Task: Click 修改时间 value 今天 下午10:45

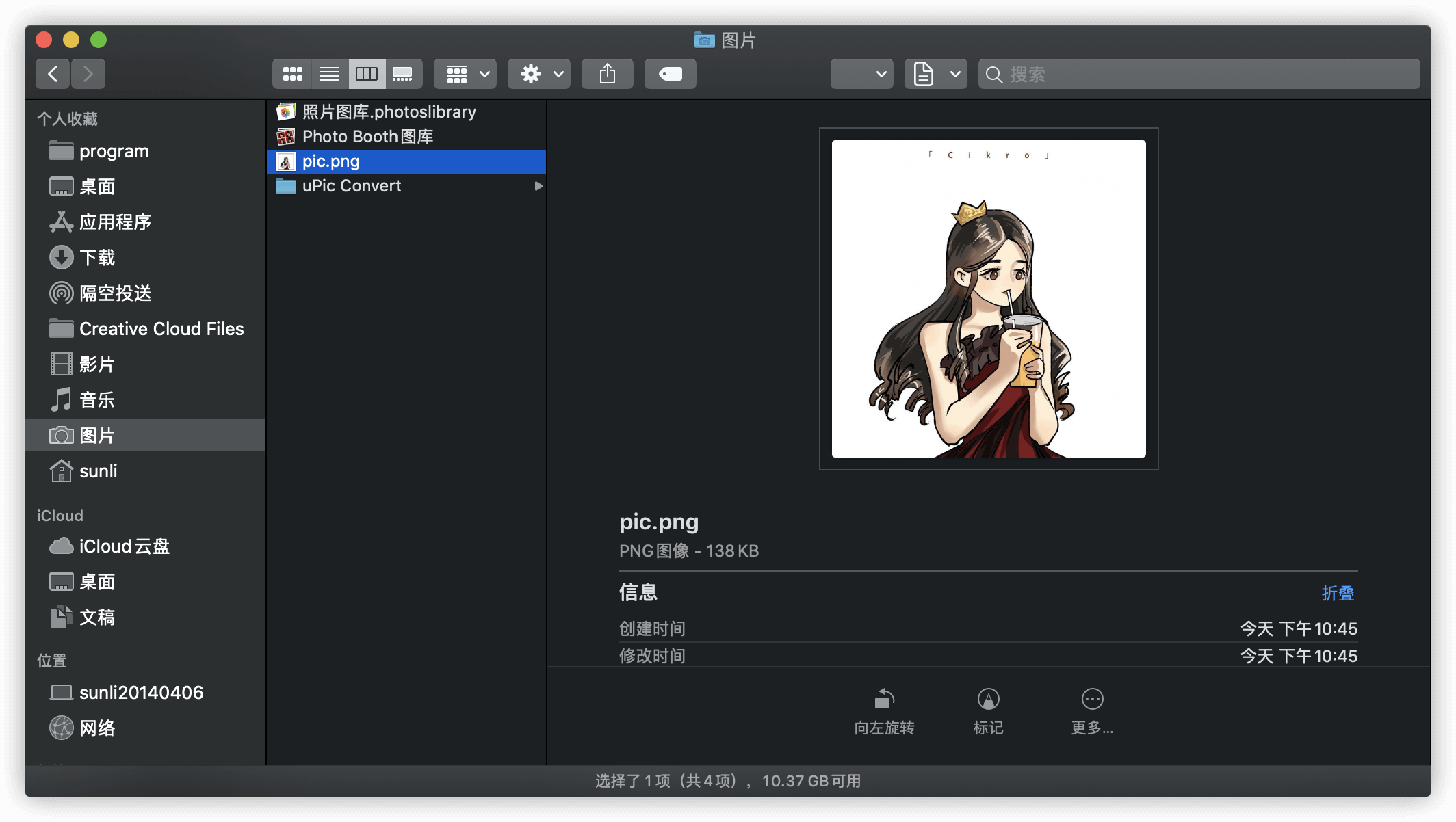Action: [1299, 656]
